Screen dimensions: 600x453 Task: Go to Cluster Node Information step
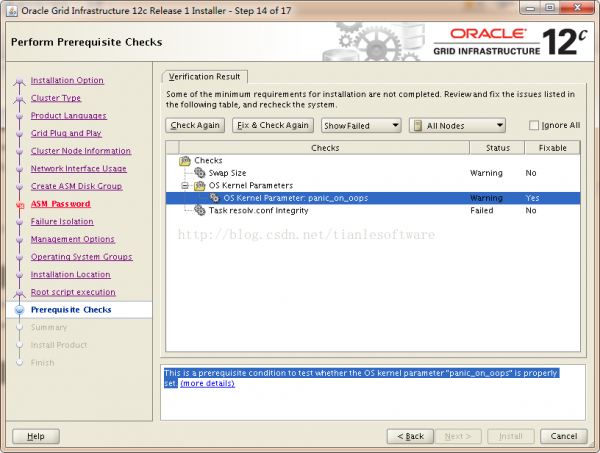tap(81, 151)
